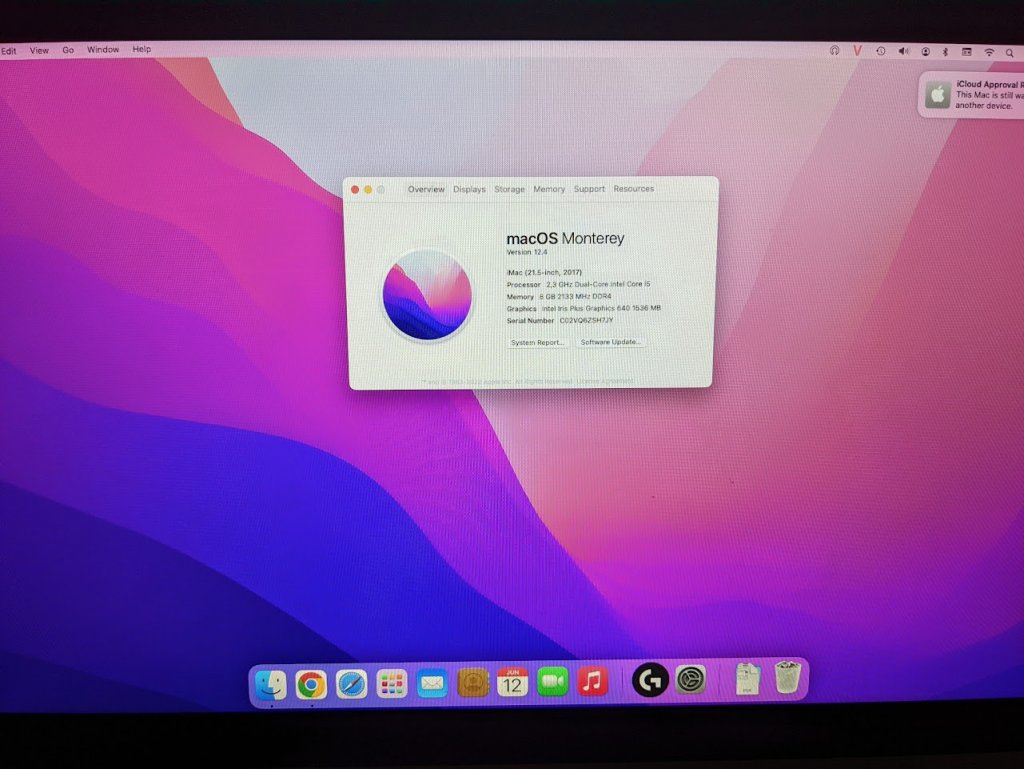Close the About This Mac window
The height and width of the screenshot is (769, 1024).
355,189
